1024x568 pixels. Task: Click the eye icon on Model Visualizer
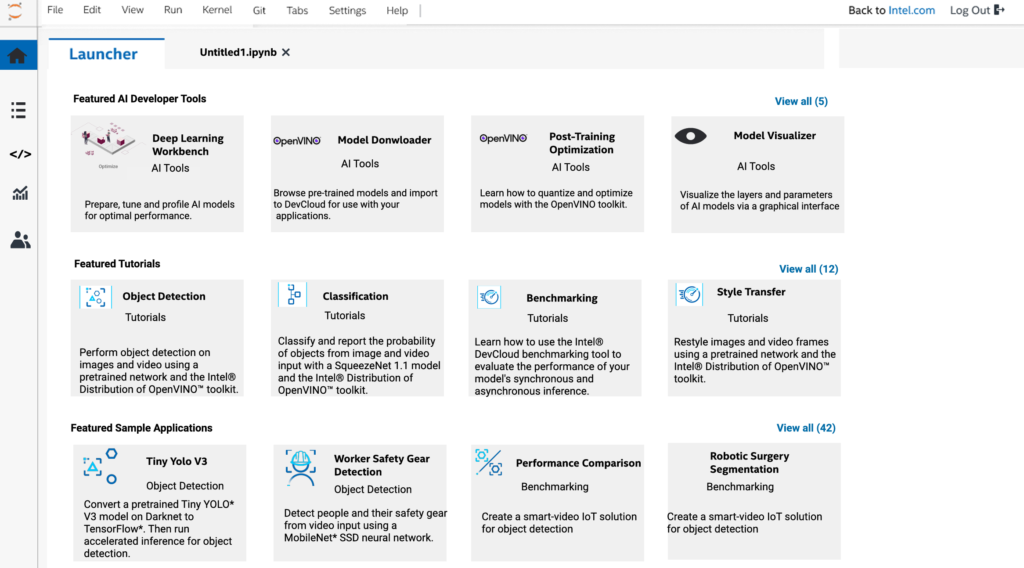pos(690,136)
